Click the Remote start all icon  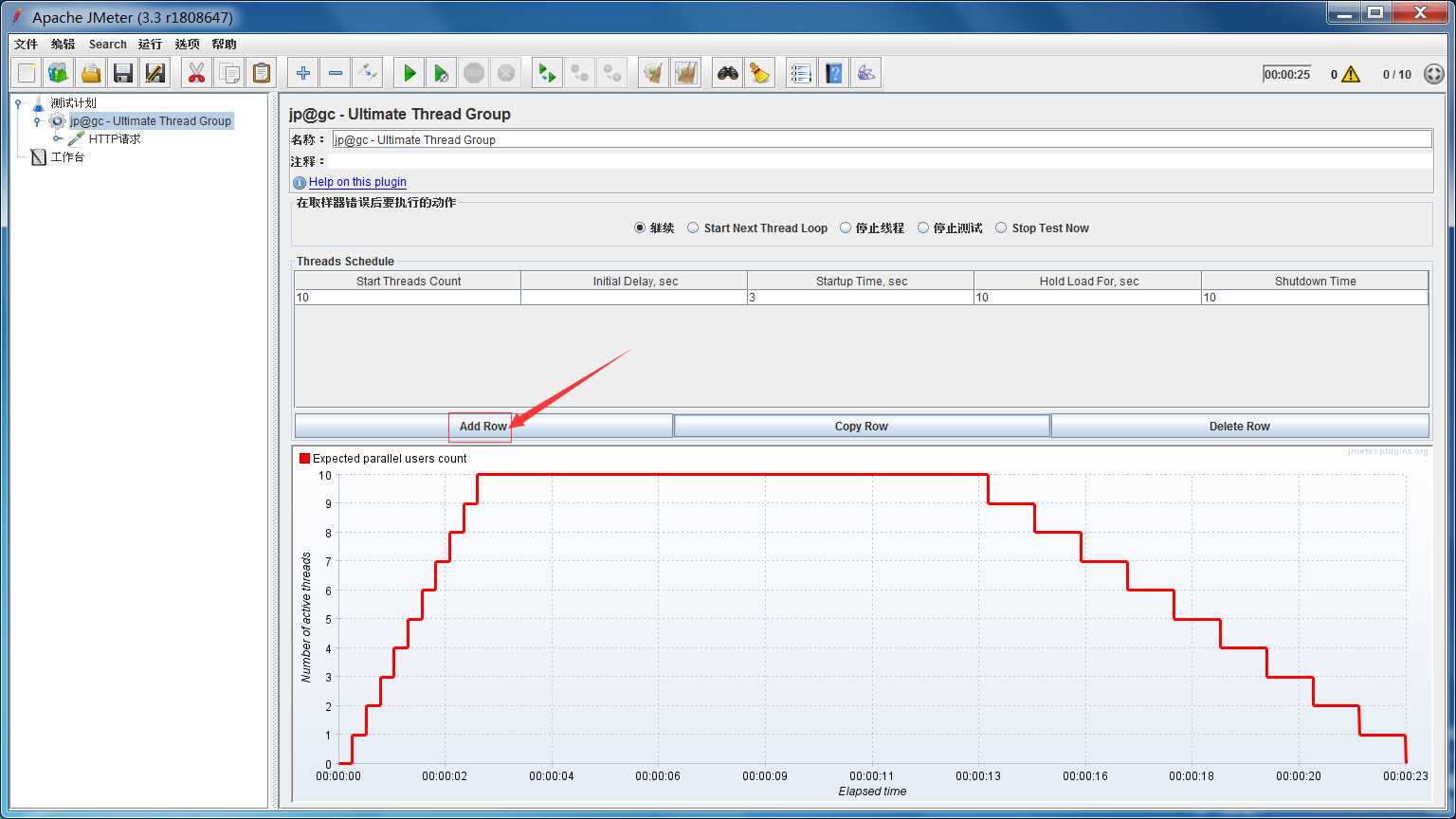tap(547, 73)
